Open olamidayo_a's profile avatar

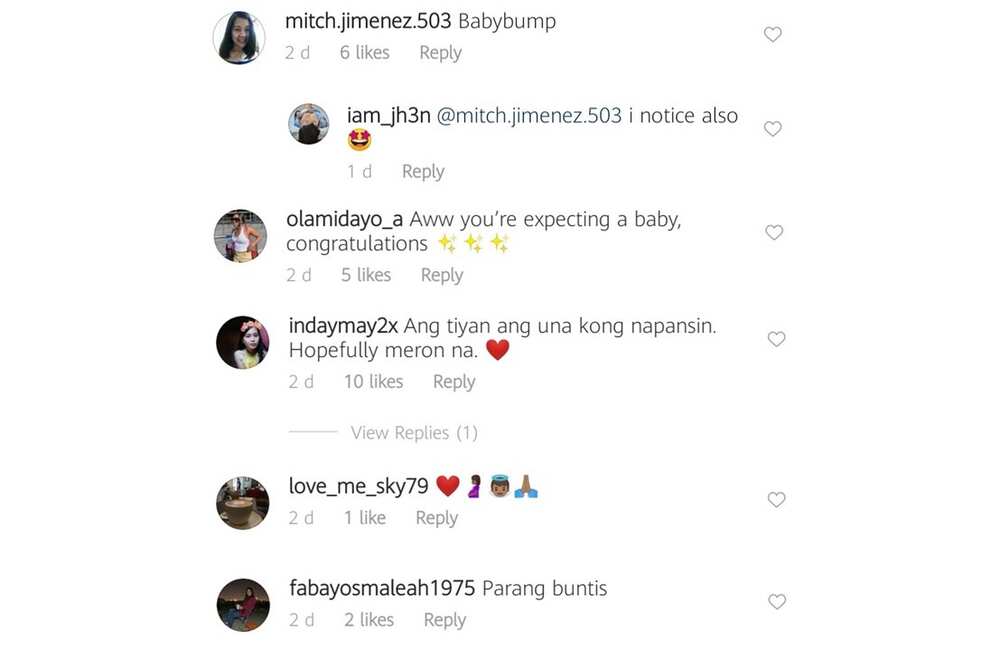(240, 235)
